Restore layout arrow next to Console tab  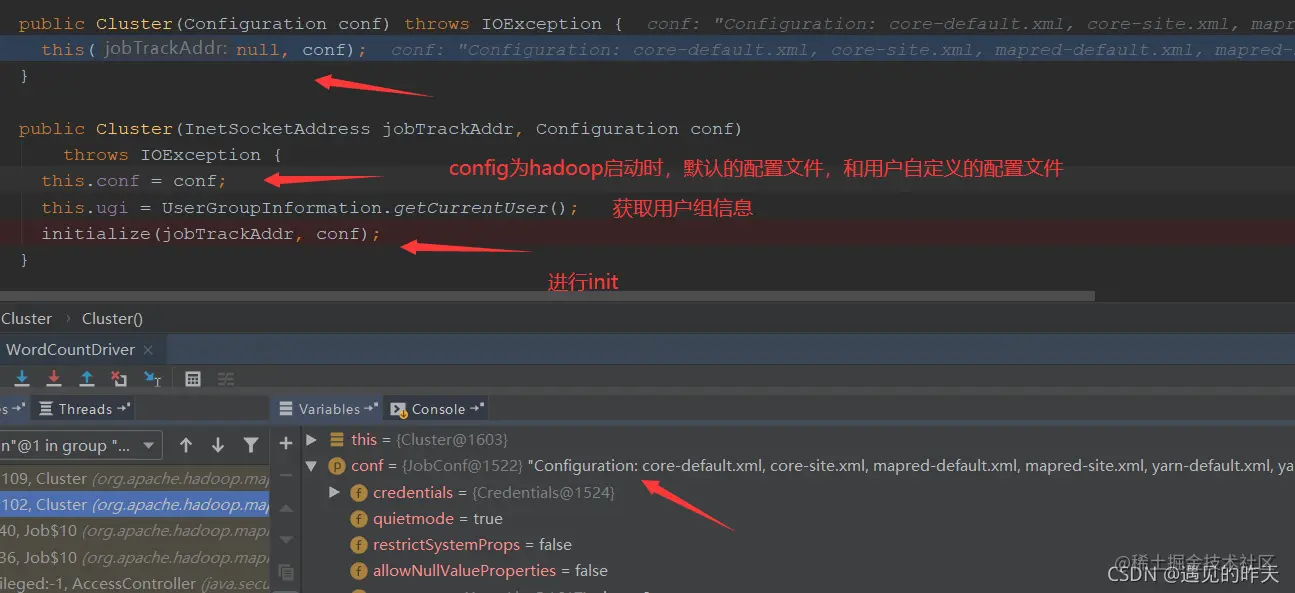point(477,408)
